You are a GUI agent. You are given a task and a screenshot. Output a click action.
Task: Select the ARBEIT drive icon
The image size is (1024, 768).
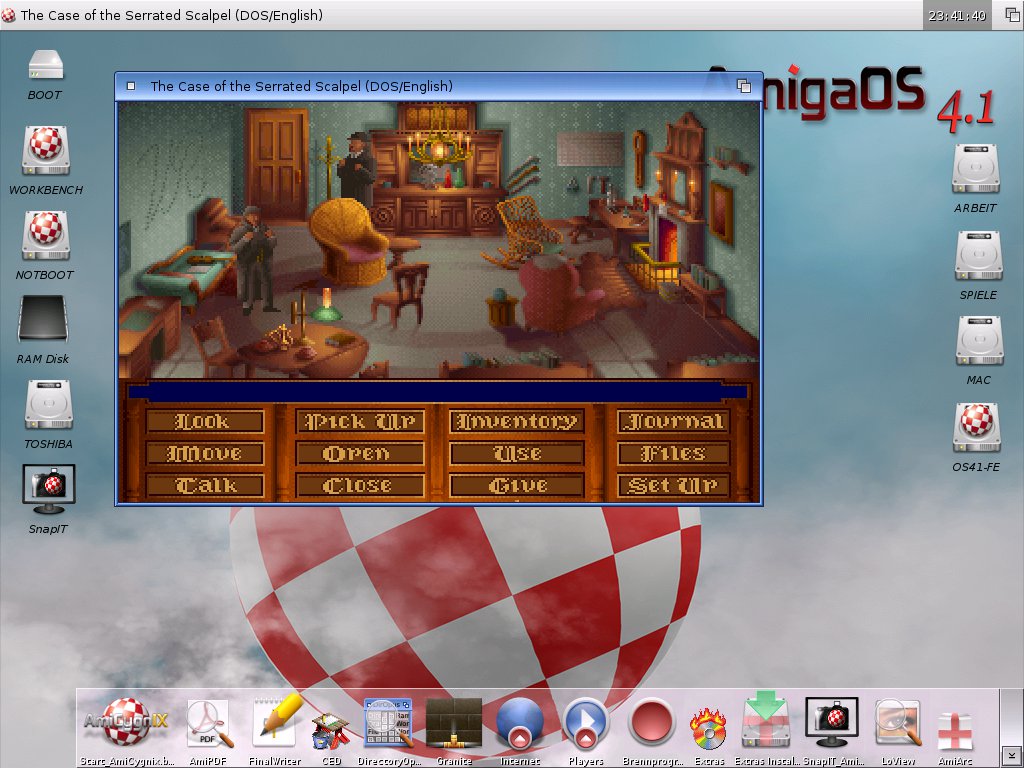coord(975,168)
